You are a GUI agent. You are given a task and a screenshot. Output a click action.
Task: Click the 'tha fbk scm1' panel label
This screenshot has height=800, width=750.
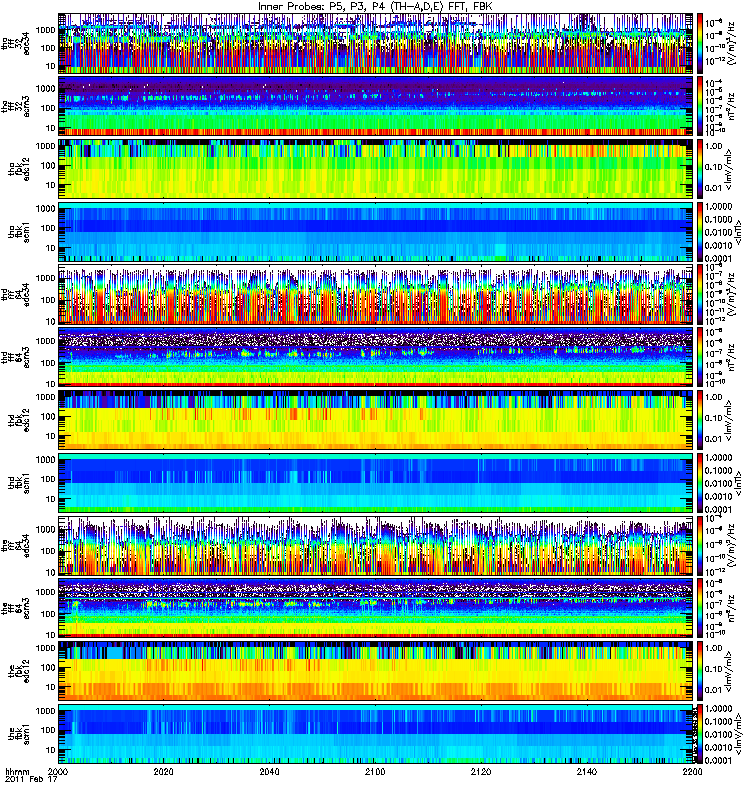(18, 232)
